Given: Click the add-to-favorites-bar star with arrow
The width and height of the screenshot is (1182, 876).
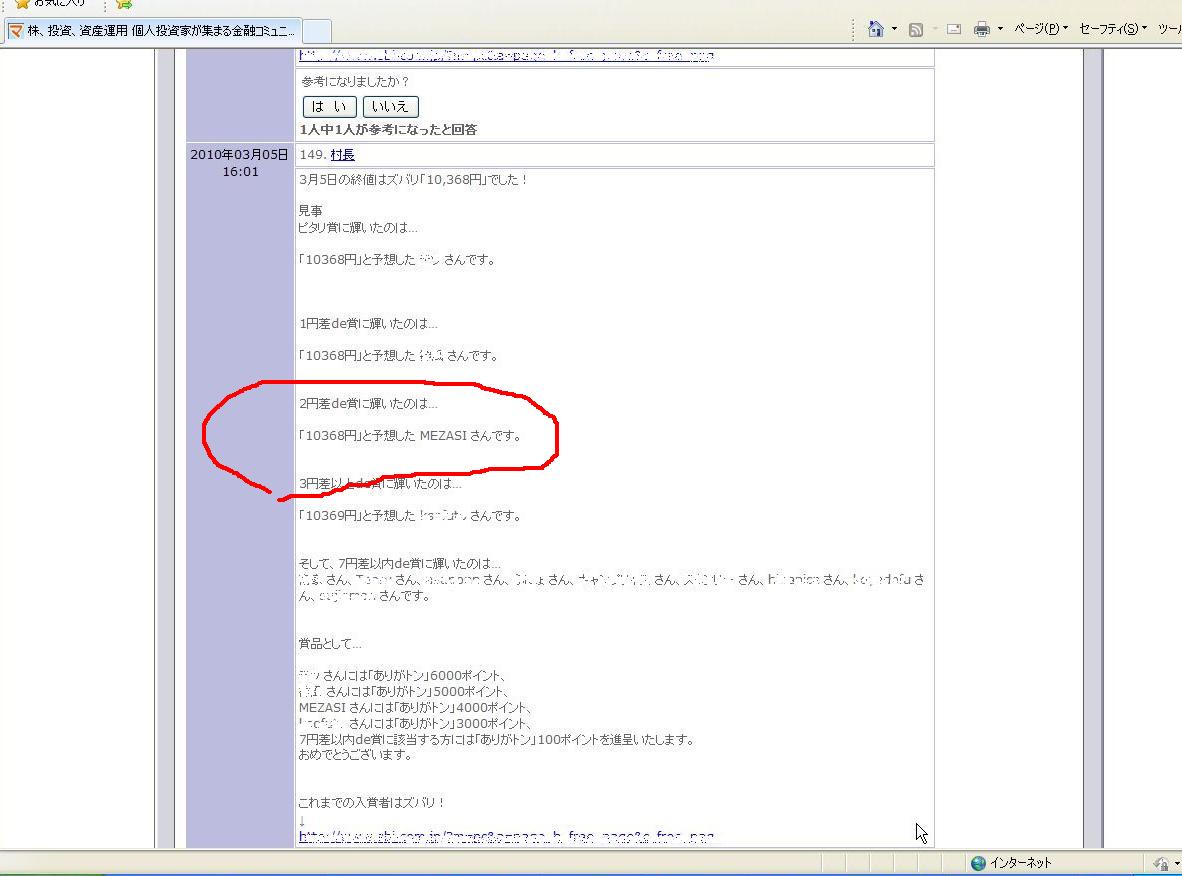Looking at the screenshot, I should (124, 4).
